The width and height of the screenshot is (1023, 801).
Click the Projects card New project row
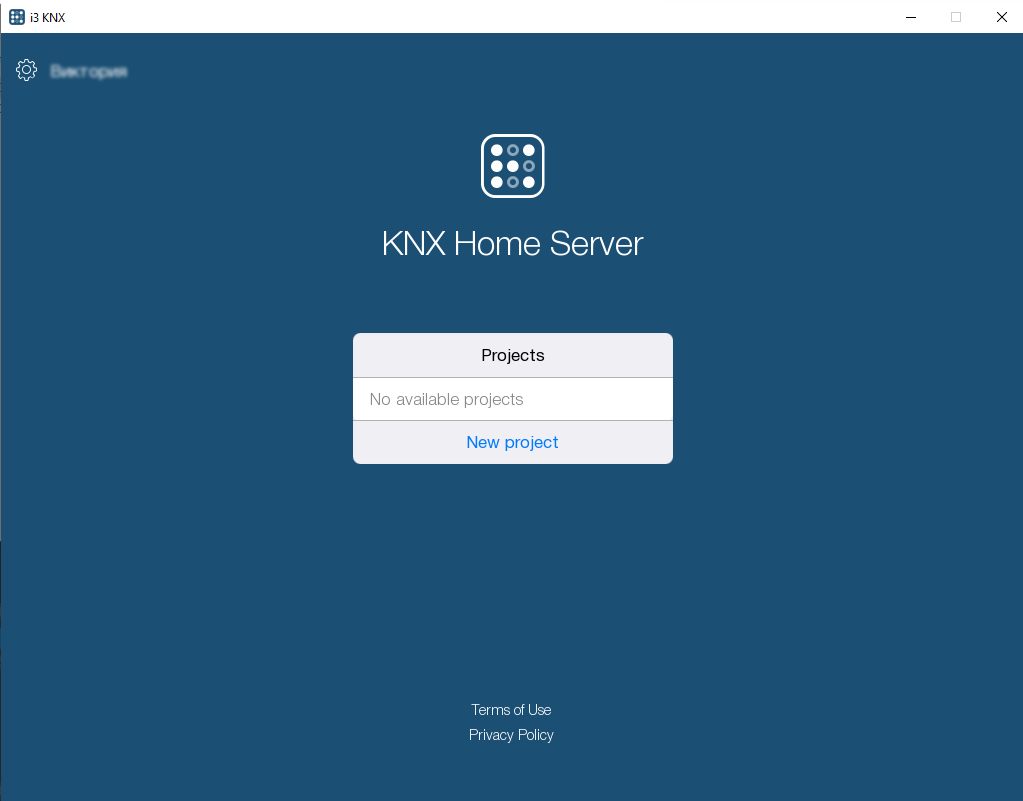[x=512, y=441]
